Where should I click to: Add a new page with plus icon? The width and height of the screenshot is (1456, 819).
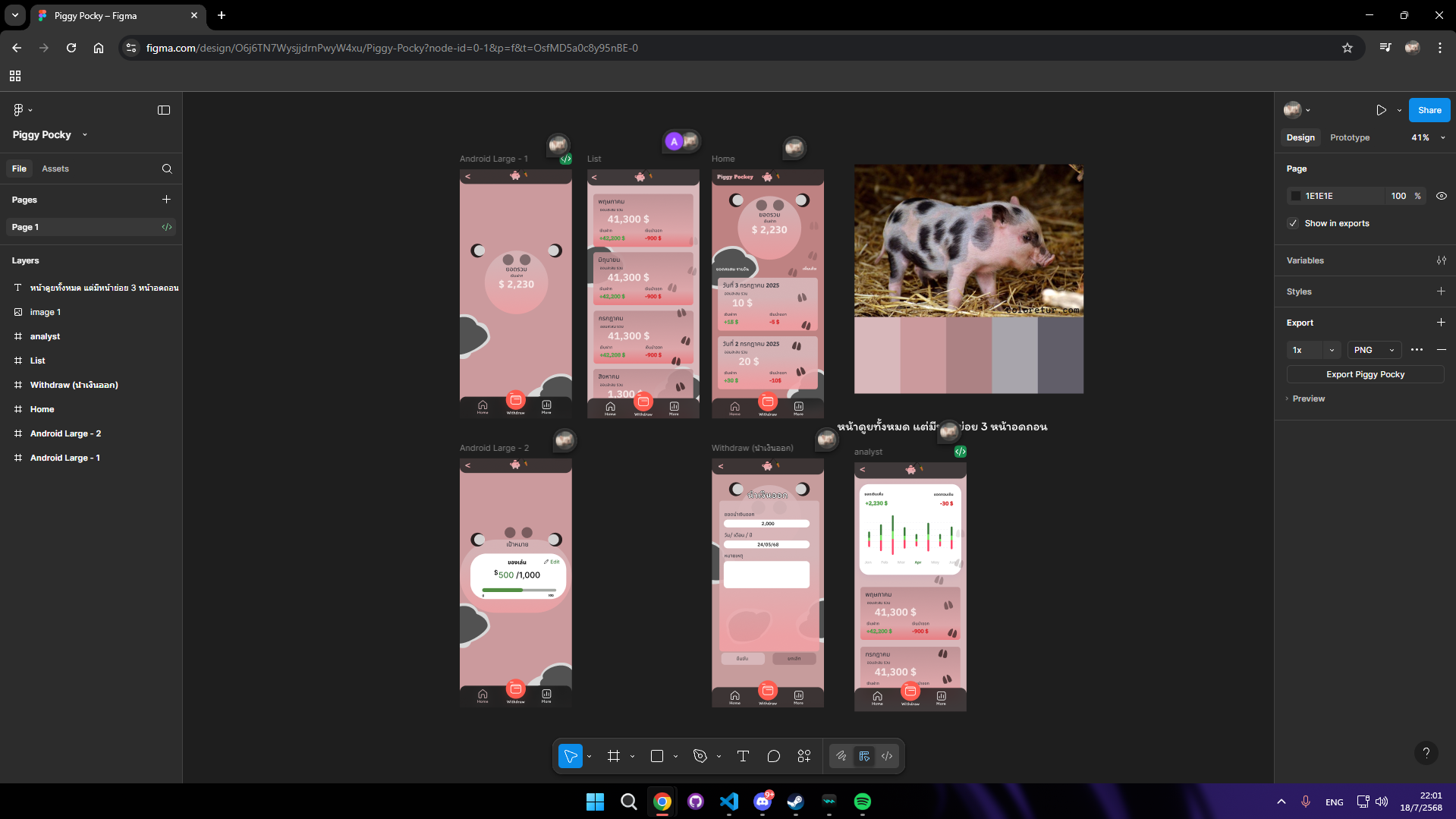166,200
